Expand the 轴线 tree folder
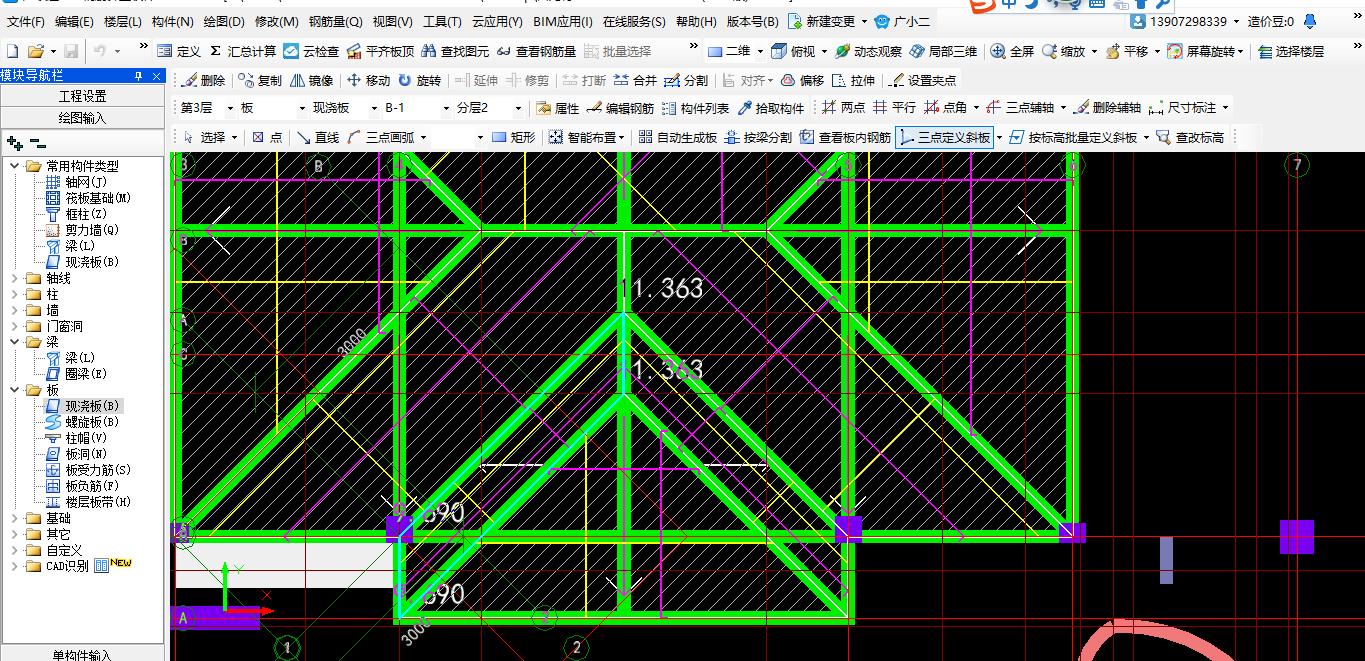The height and width of the screenshot is (661, 1365). point(15,278)
